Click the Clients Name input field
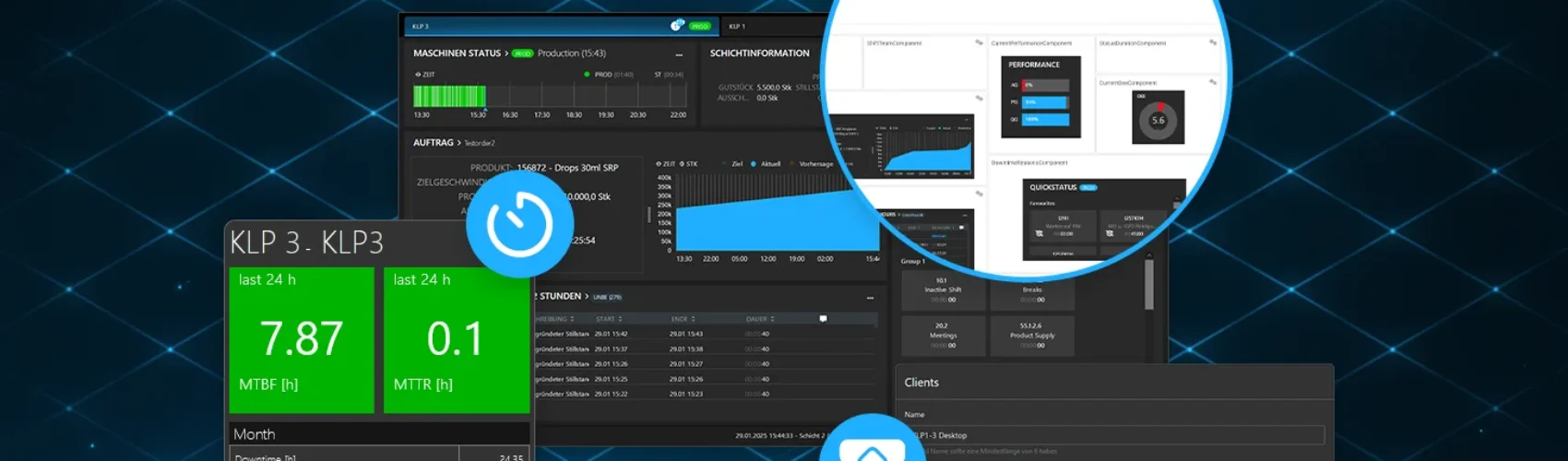This screenshot has height=461, width=1568. (x=1116, y=435)
